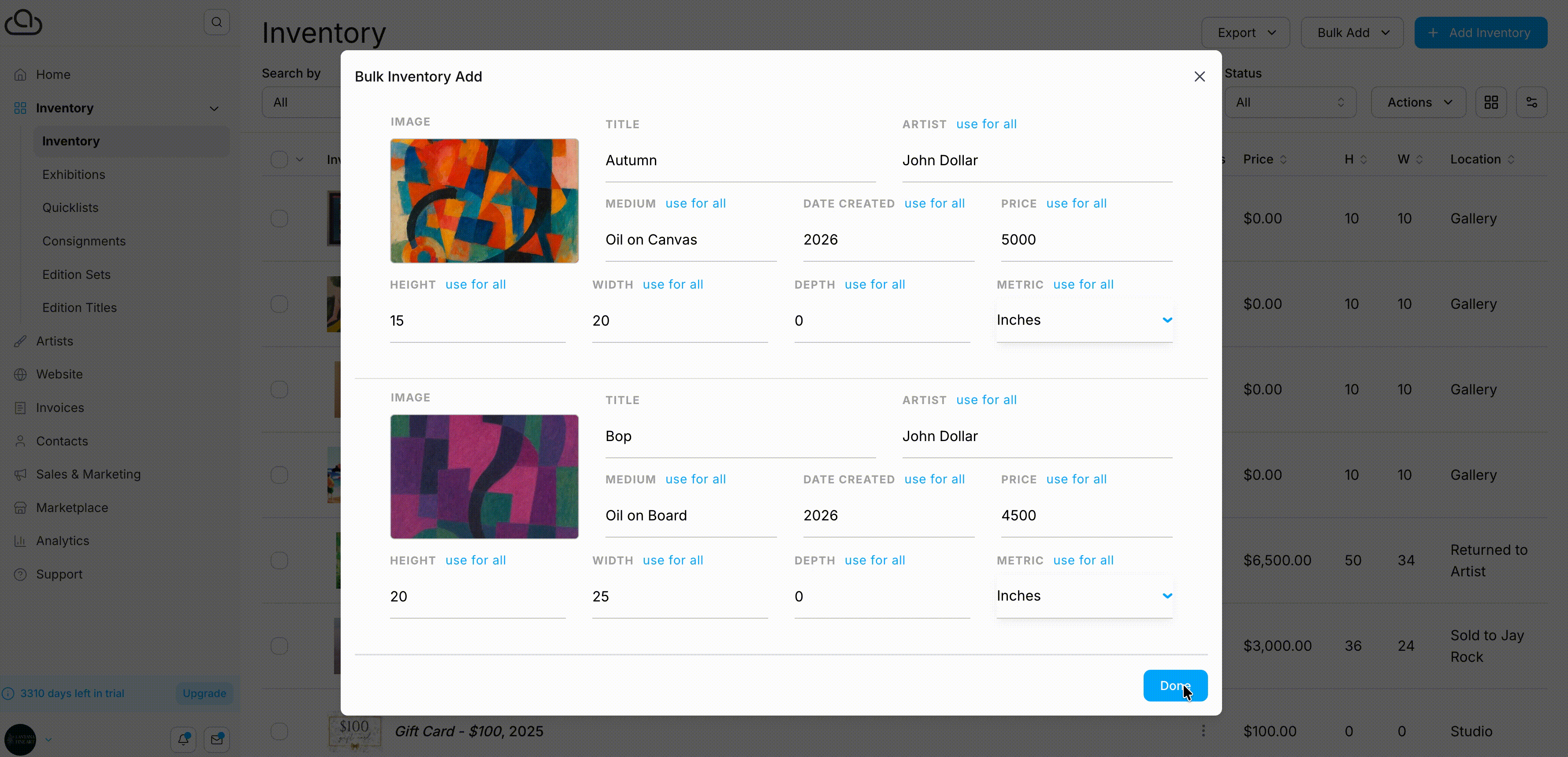Screen dimensions: 1568x757
Task: Open the Export dropdown
Action: (x=1245, y=33)
